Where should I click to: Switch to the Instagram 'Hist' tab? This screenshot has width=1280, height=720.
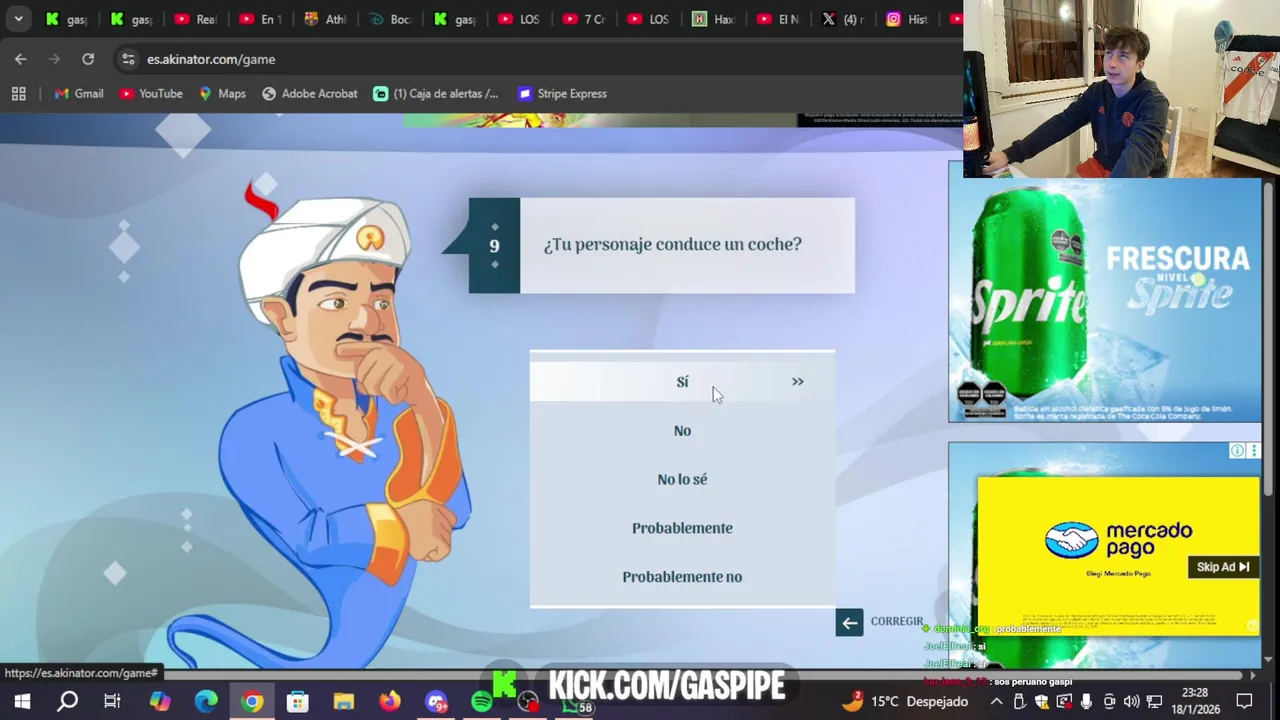pyautogui.click(x=908, y=19)
